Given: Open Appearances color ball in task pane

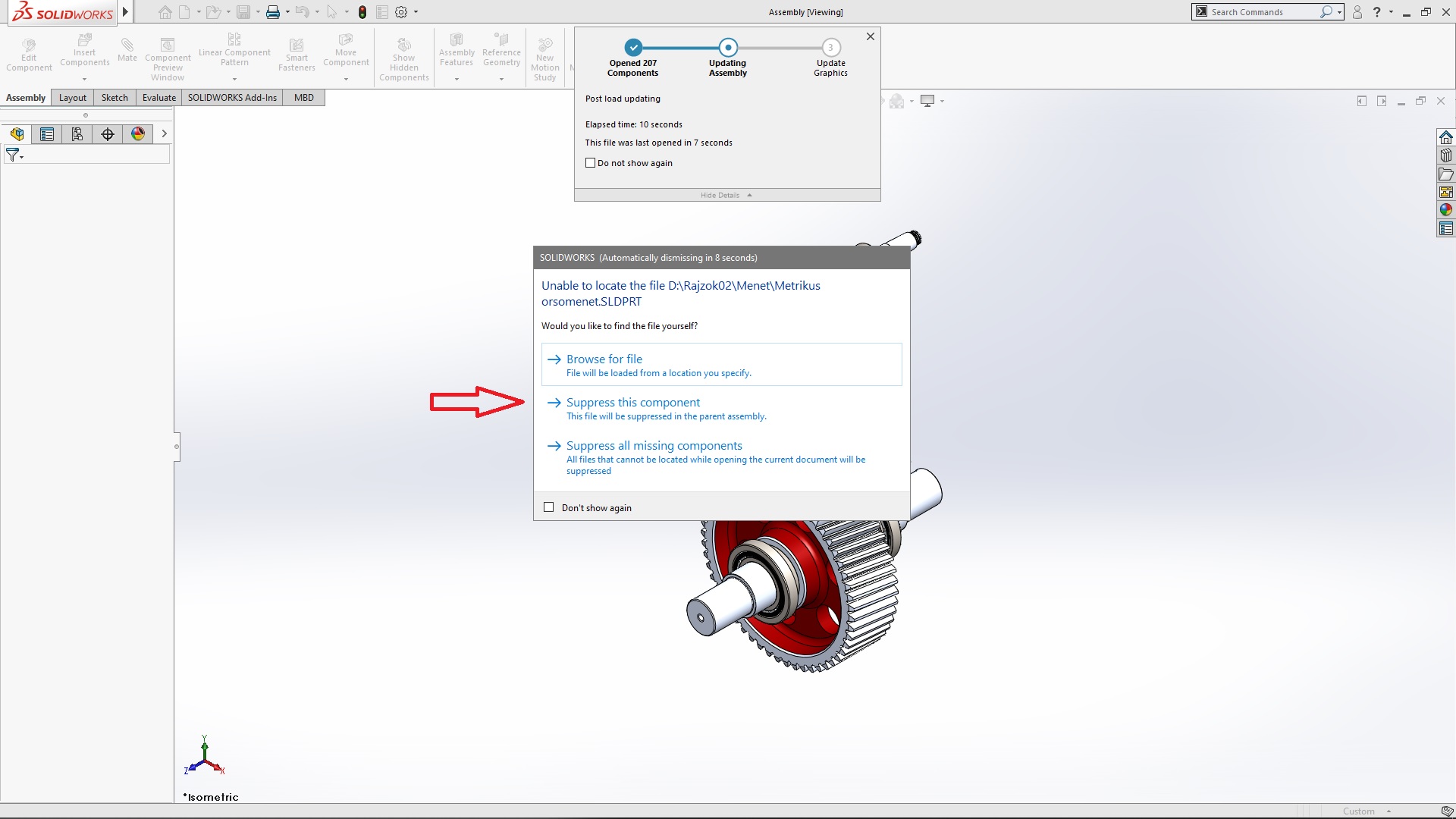Looking at the screenshot, I should click(1446, 210).
